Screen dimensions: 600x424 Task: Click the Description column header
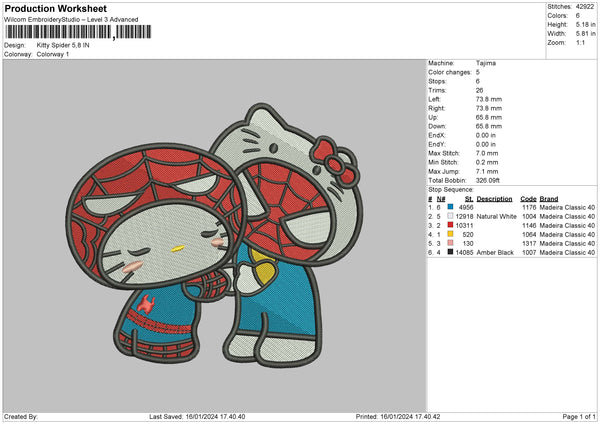point(494,199)
